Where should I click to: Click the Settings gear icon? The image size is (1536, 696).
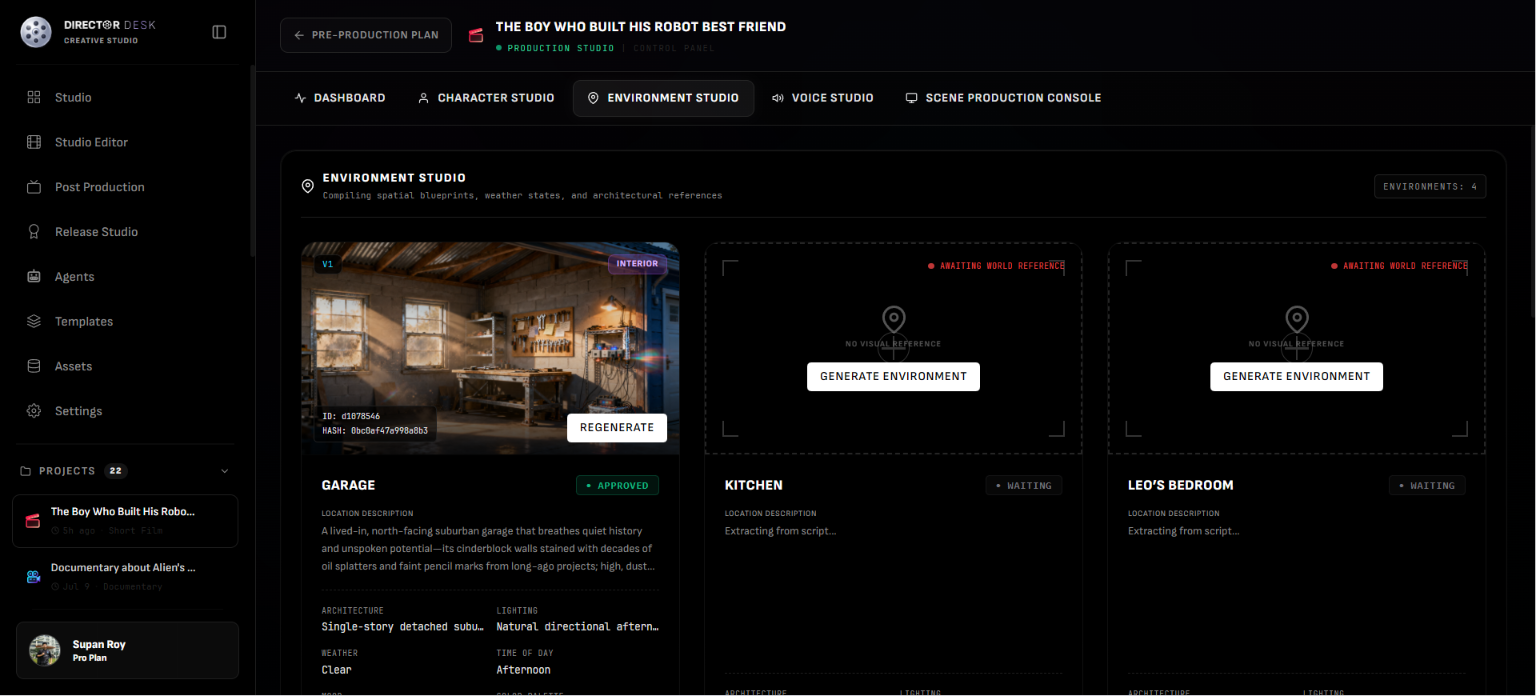pyautogui.click(x=34, y=411)
